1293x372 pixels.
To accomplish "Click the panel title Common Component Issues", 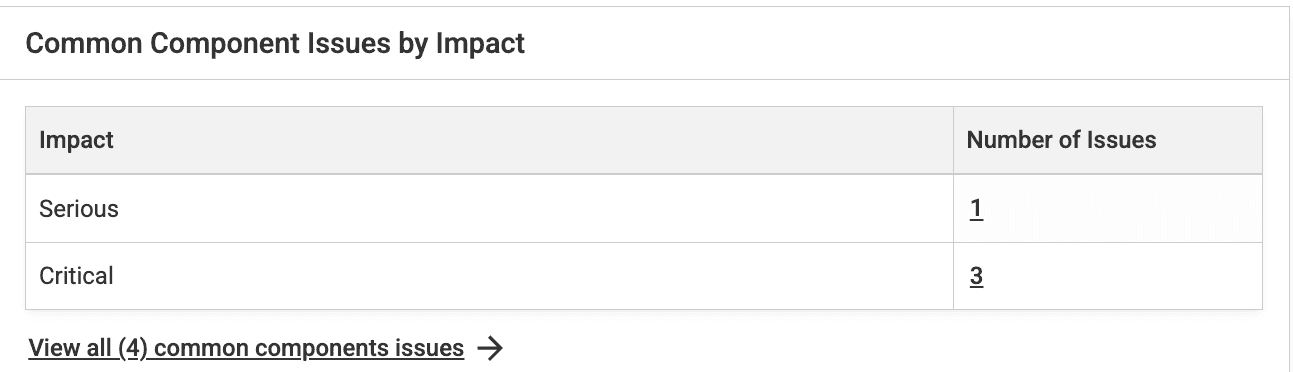I will point(275,44).
